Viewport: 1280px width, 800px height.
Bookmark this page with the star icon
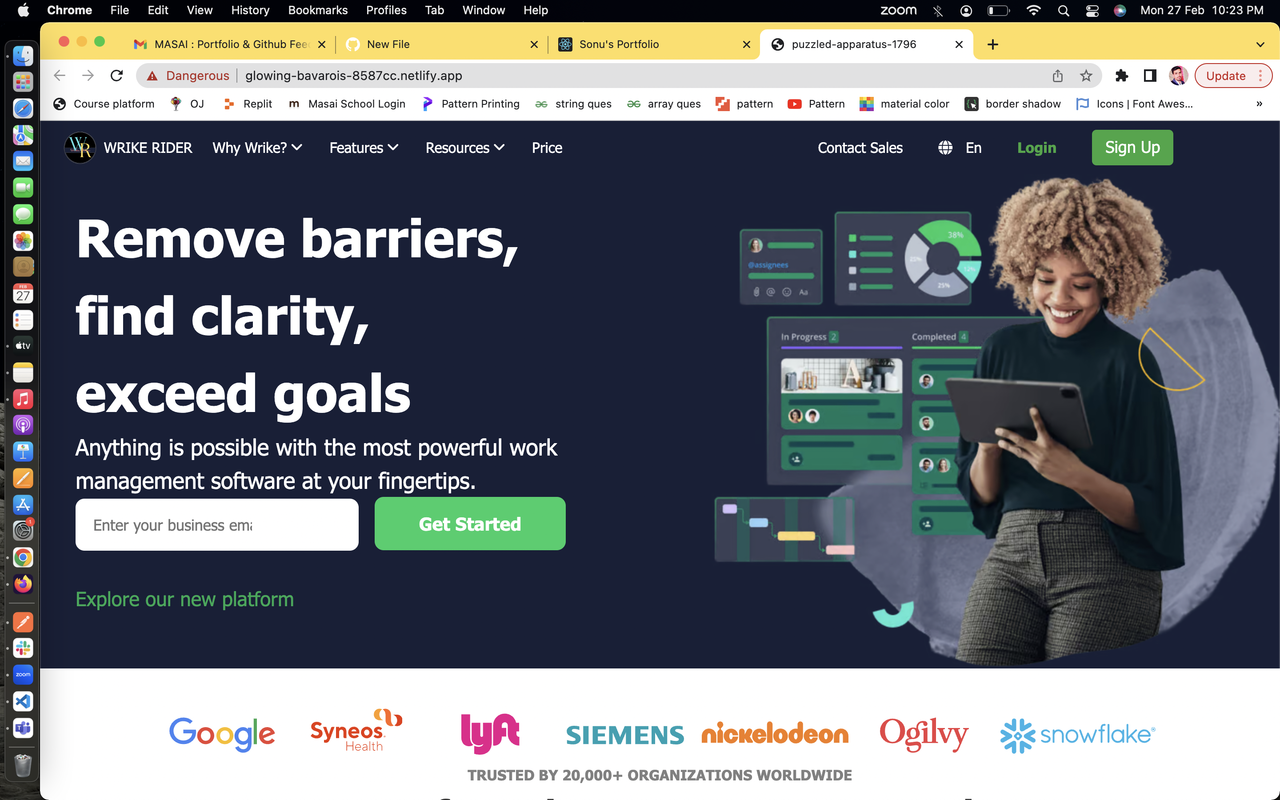(x=1086, y=76)
